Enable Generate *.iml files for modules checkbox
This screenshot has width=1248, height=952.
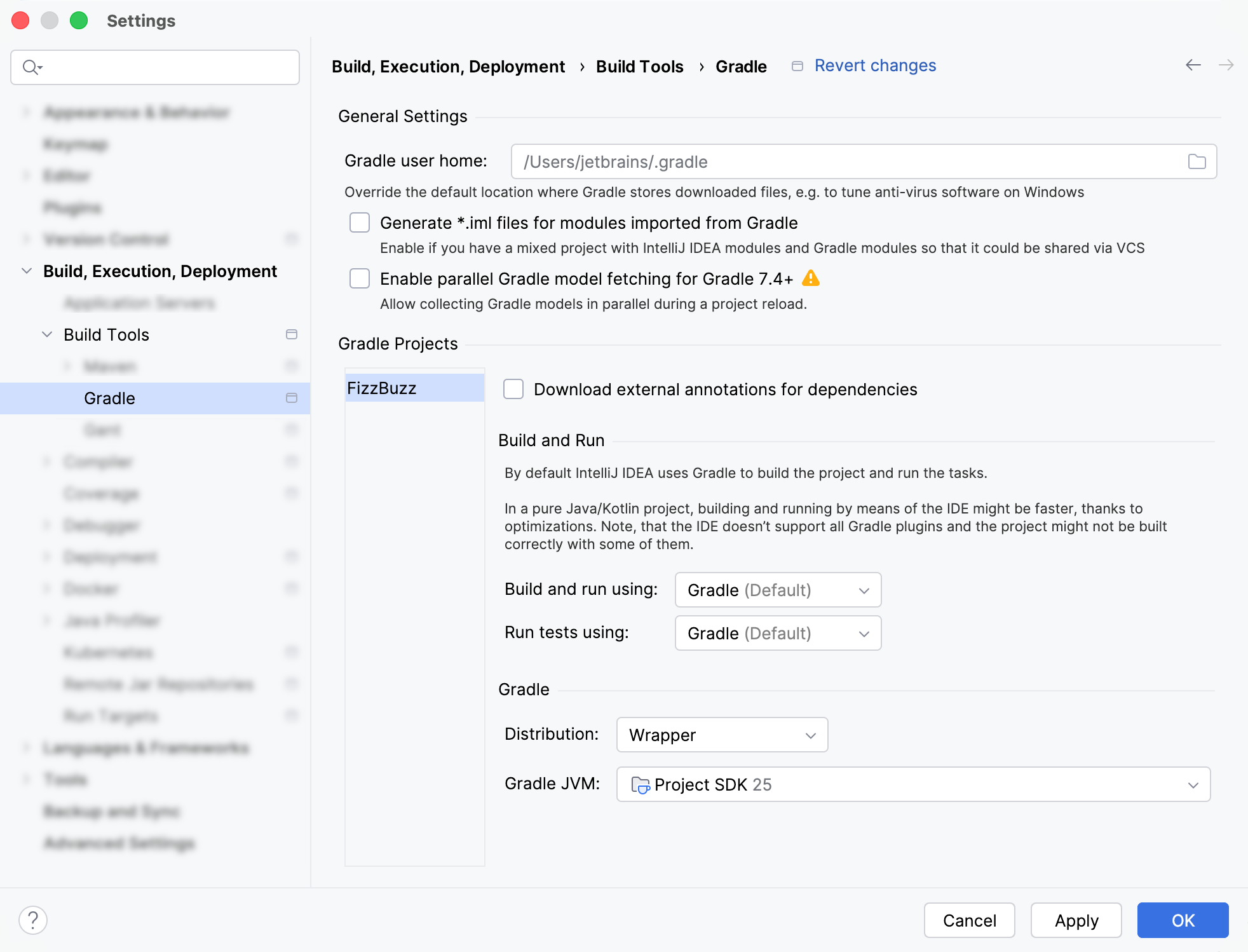pos(360,222)
